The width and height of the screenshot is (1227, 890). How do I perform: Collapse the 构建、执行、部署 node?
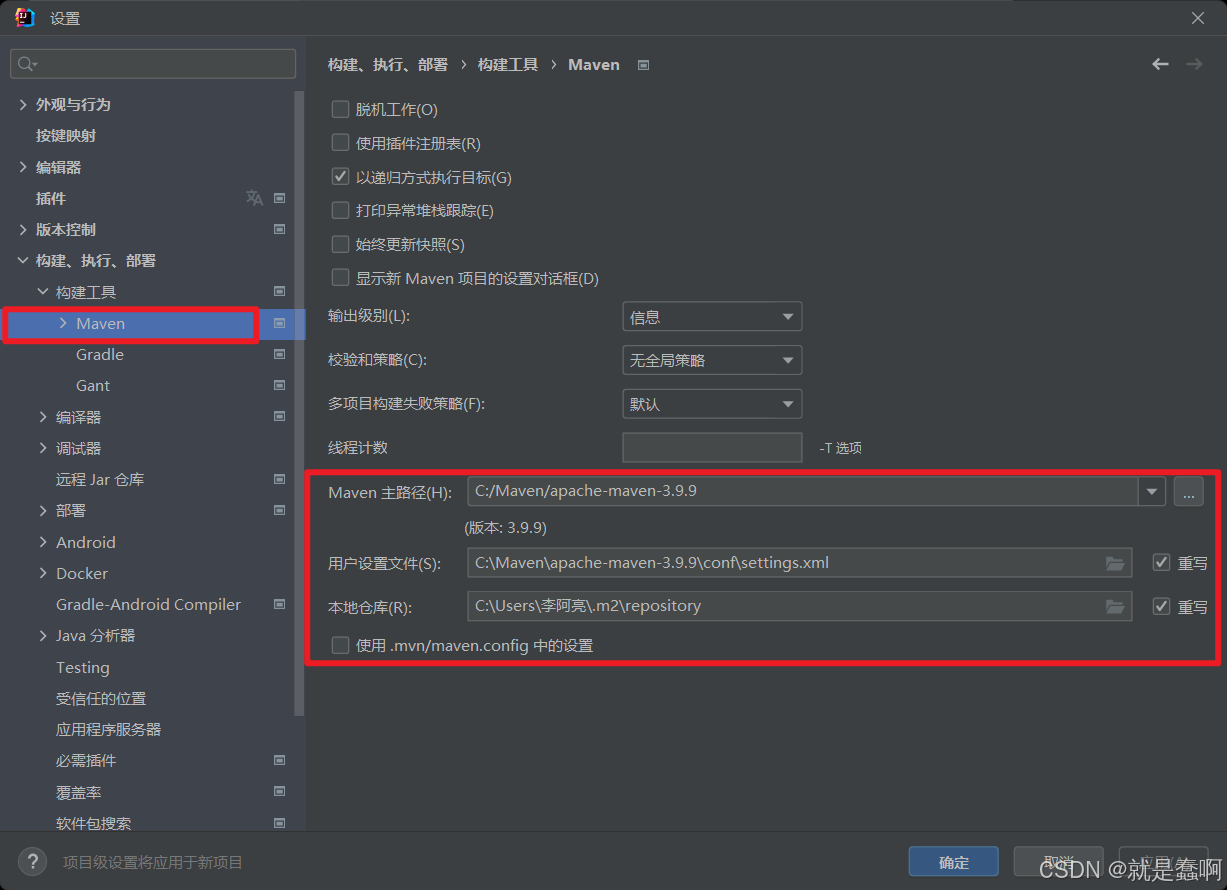[23, 261]
